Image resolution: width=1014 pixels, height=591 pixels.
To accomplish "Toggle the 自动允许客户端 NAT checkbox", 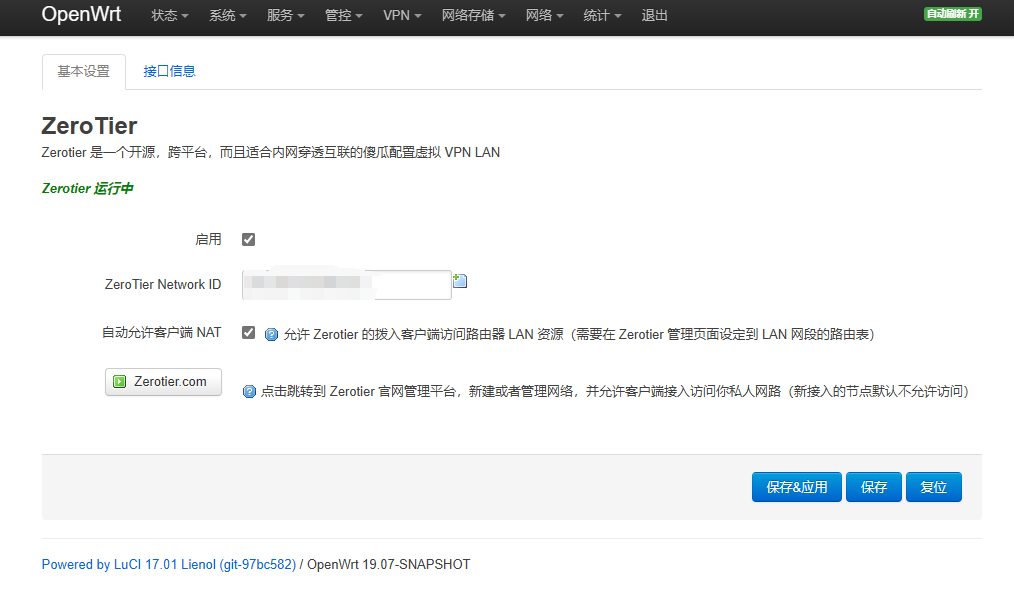I will click(x=248, y=332).
